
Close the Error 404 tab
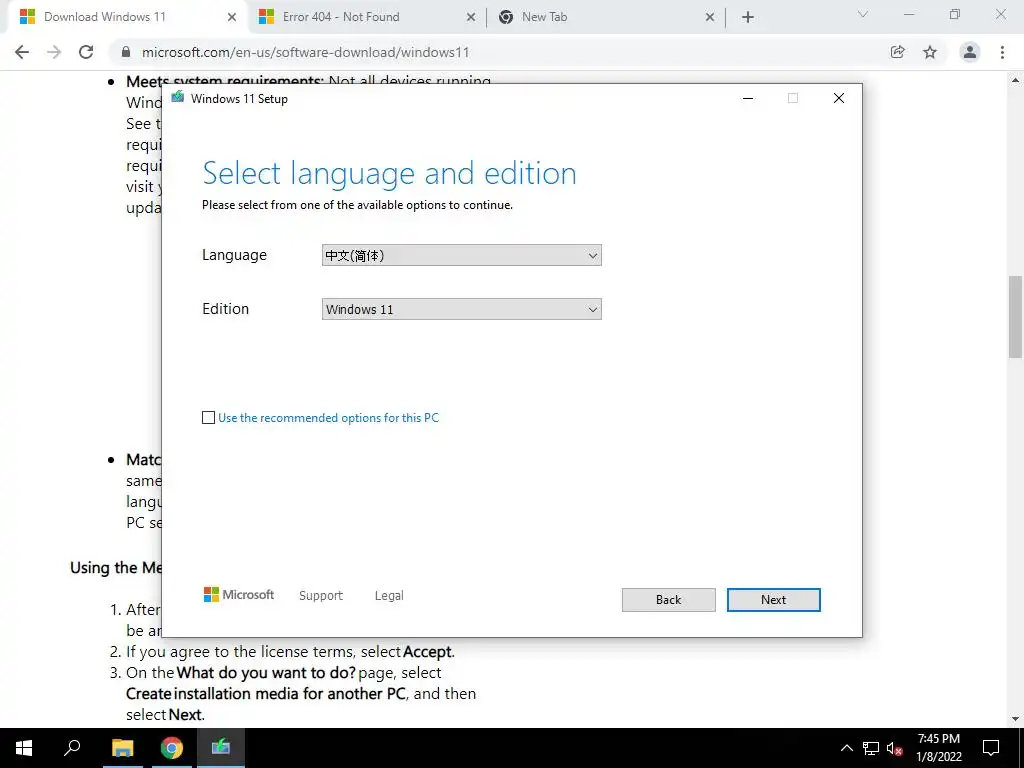(471, 17)
